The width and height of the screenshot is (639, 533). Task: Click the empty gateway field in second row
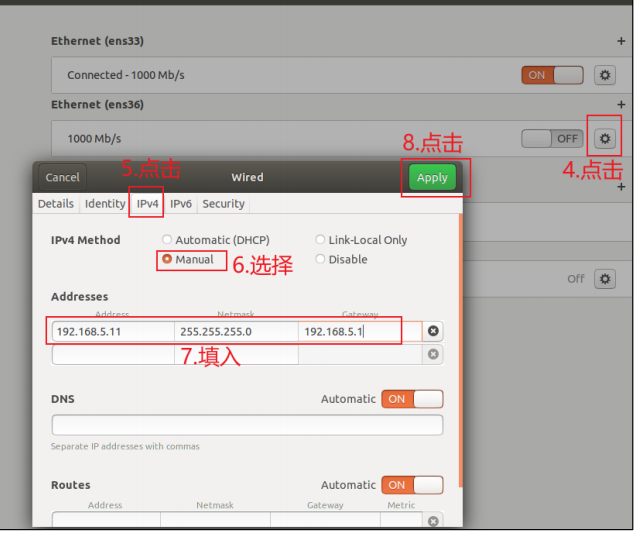pos(360,355)
